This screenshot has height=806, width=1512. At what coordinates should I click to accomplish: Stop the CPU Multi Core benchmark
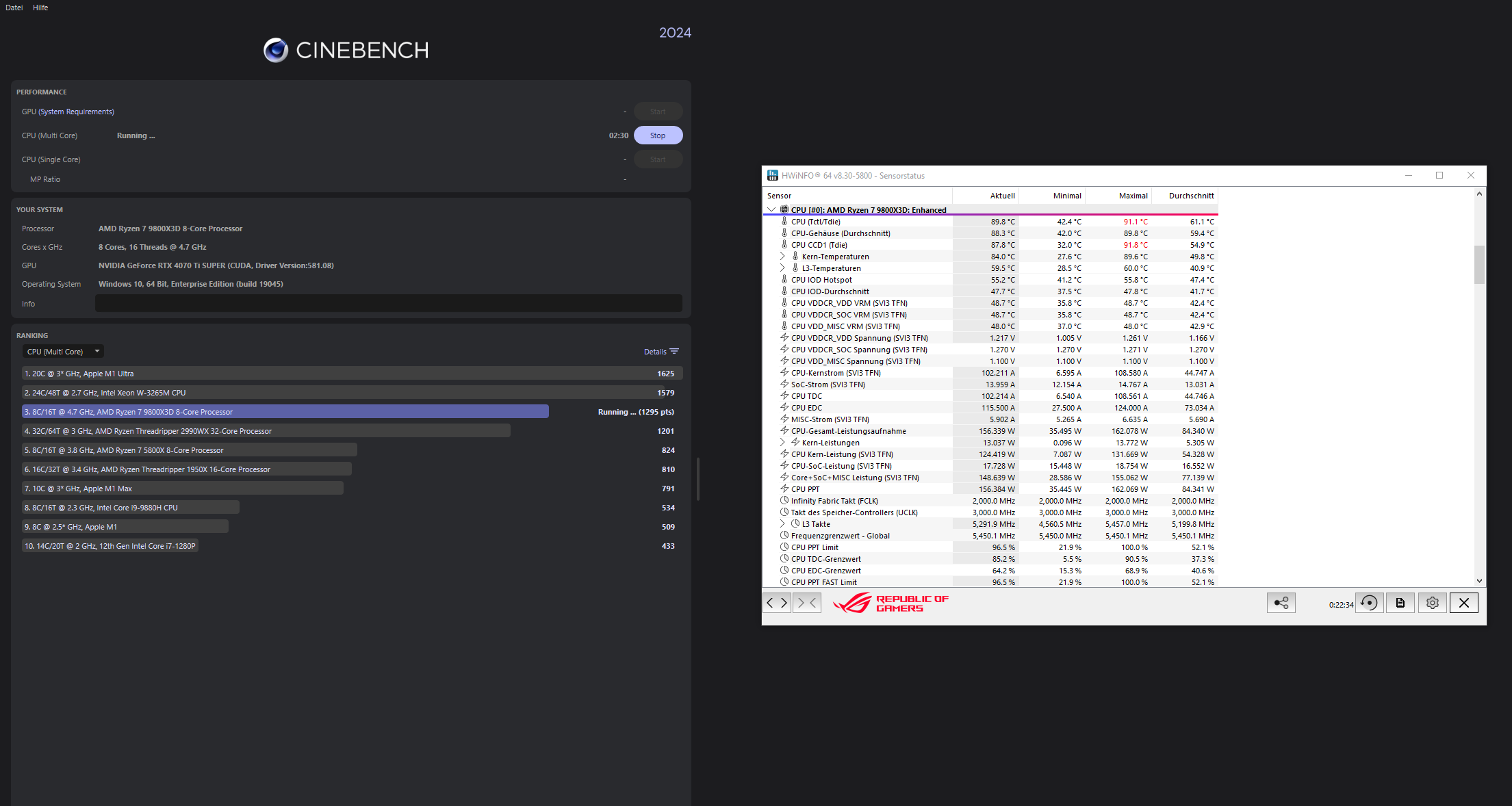[658, 135]
